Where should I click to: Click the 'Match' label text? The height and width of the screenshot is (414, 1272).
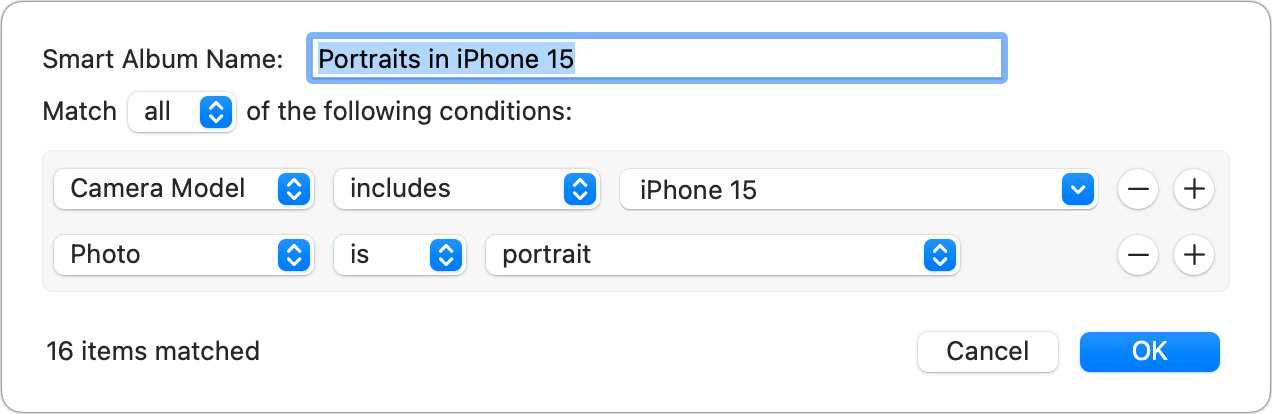pos(80,112)
